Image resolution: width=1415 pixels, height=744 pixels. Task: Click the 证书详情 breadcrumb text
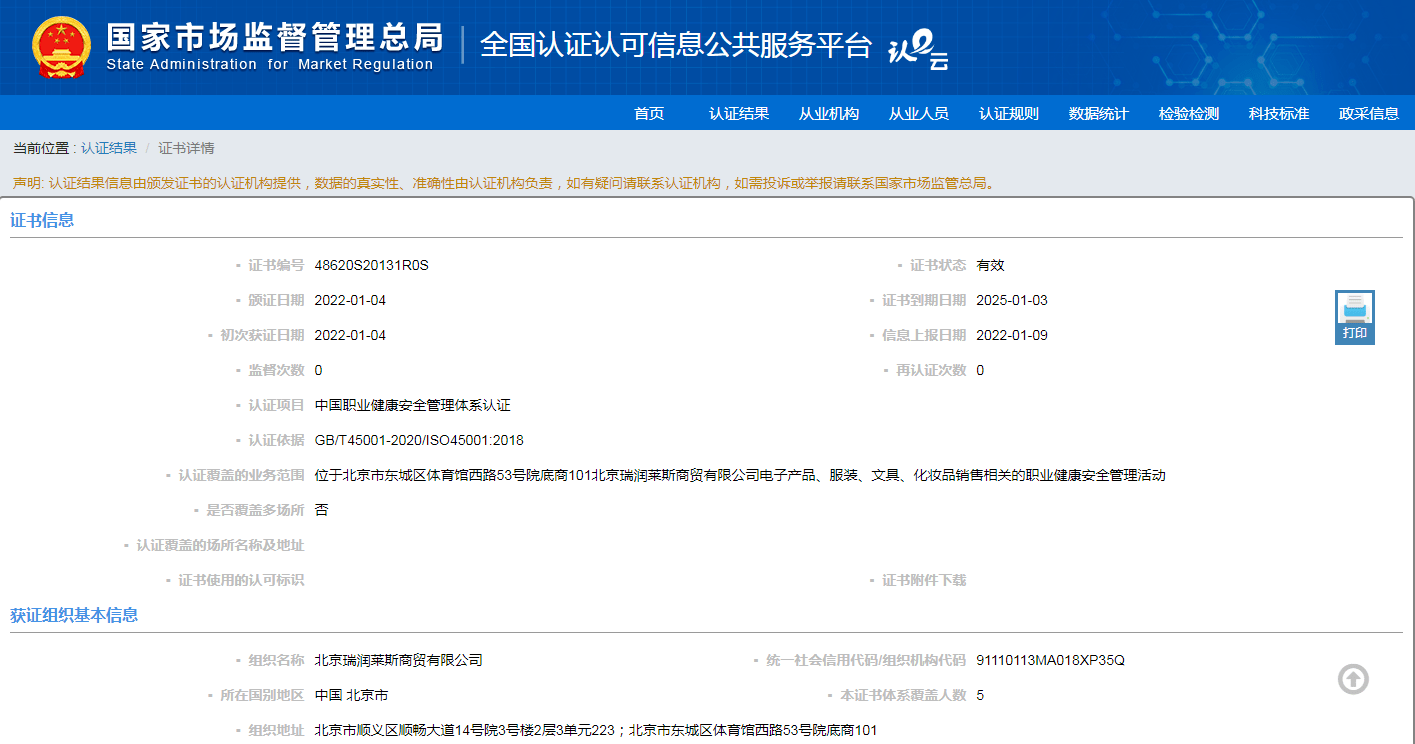(186, 148)
